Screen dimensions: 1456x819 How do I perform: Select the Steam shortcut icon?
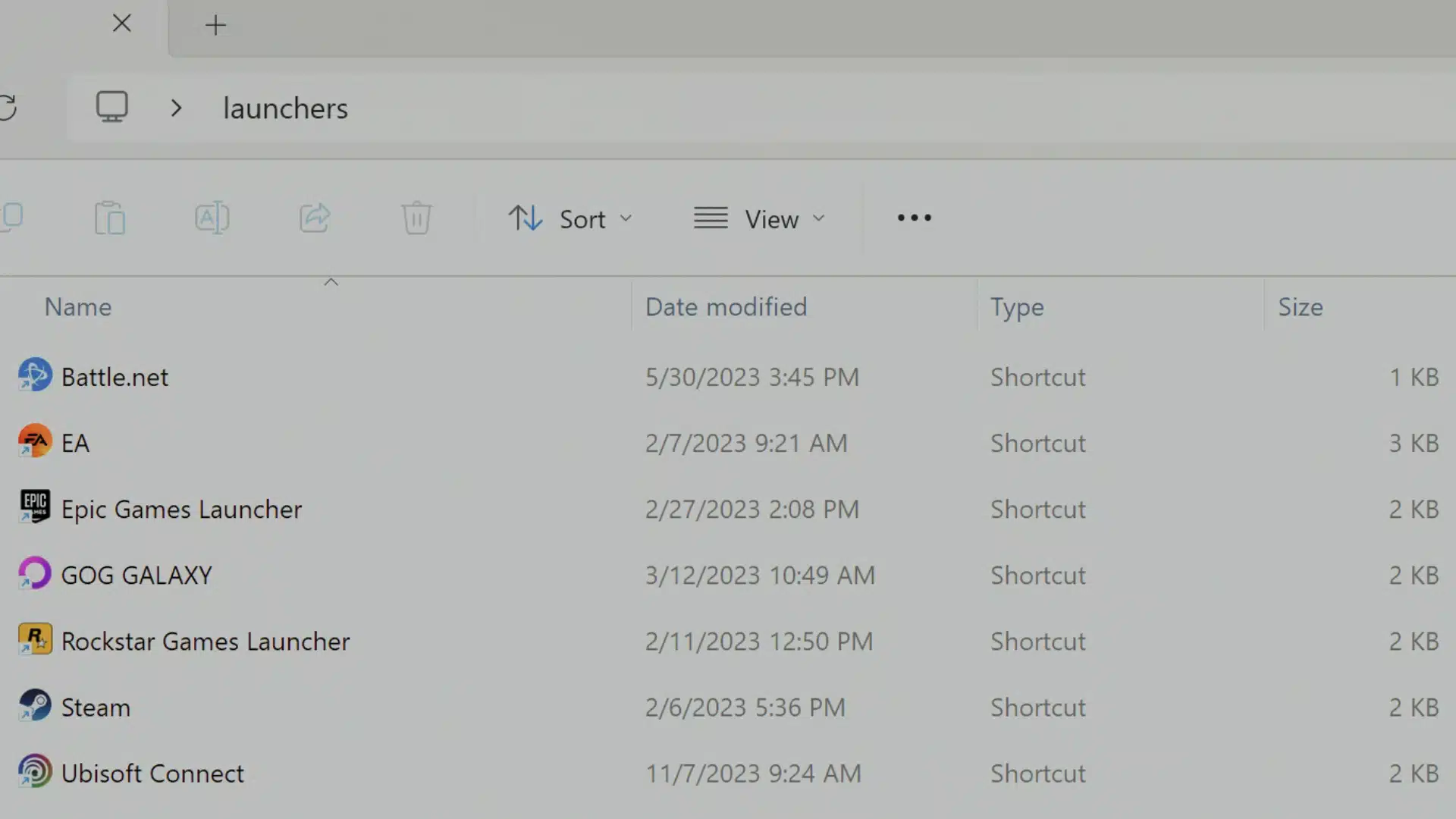(x=35, y=706)
